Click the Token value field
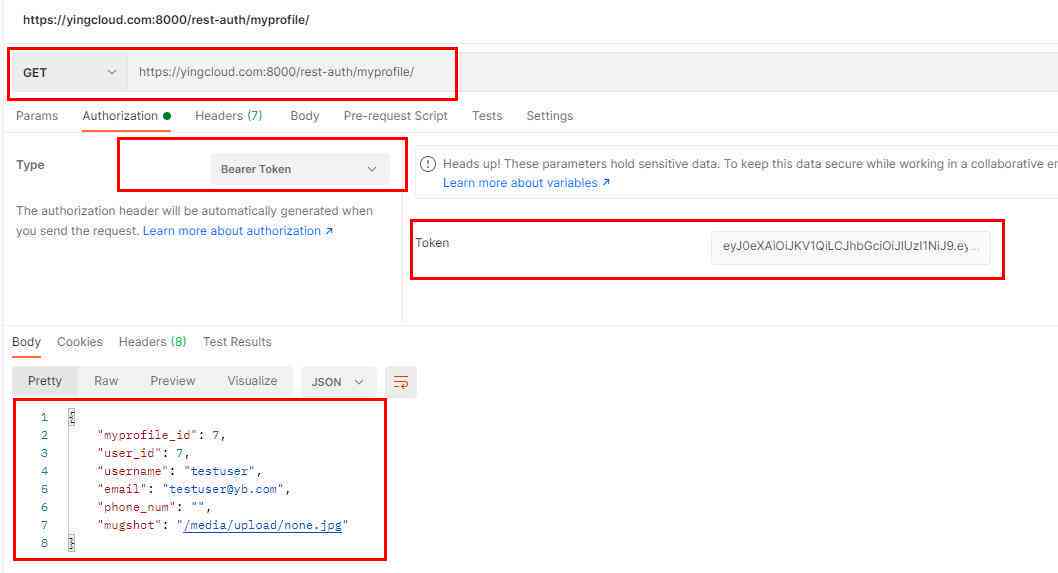The image size is (1058, 573). [x=850, y=246]
